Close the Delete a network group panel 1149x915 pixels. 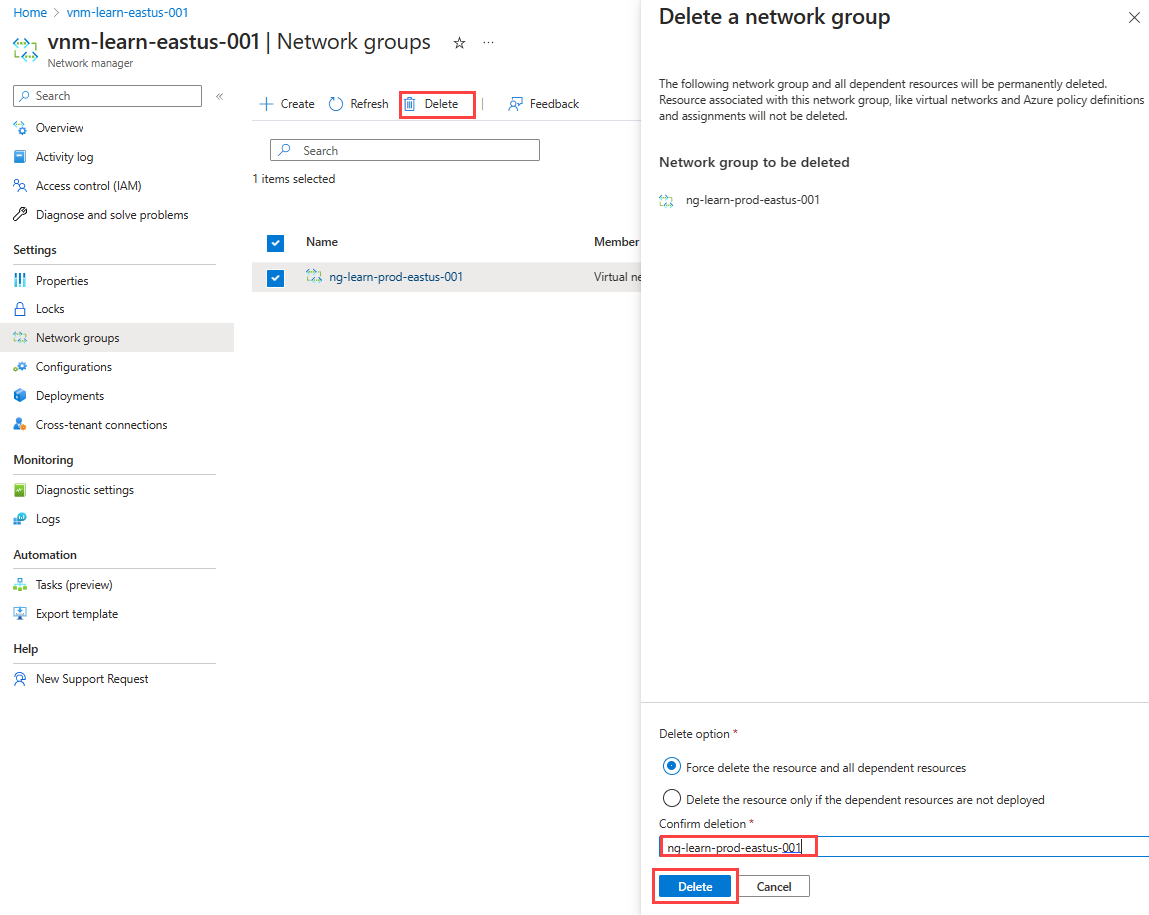[1134, 18]
